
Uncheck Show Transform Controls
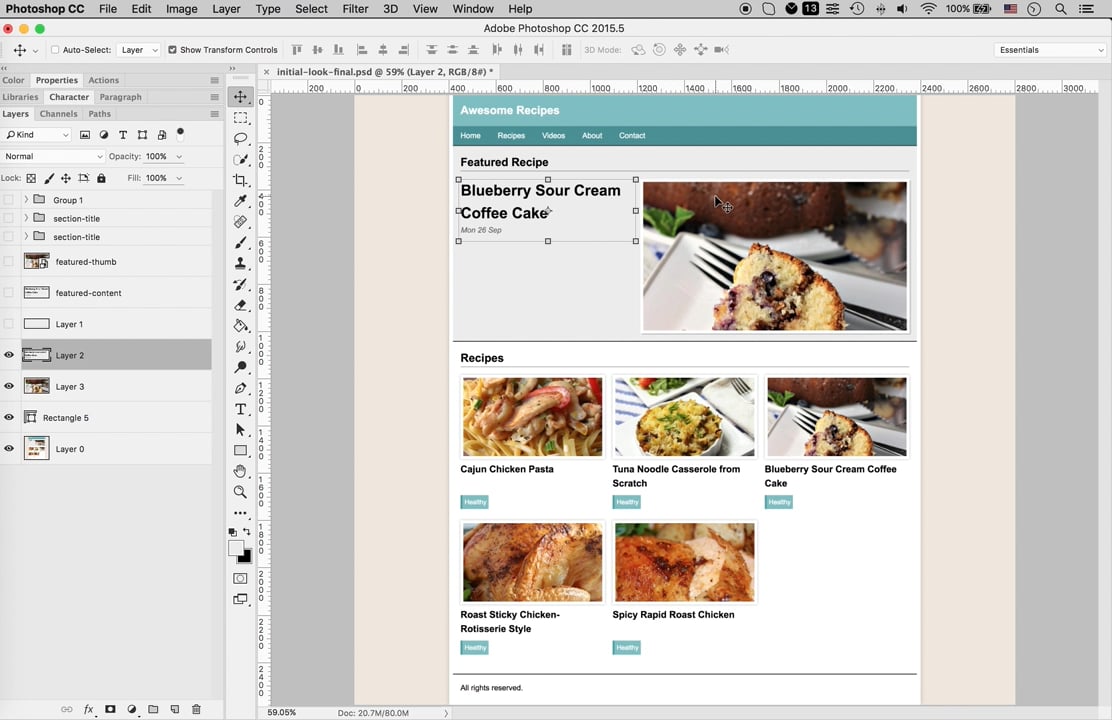(172, 50)
